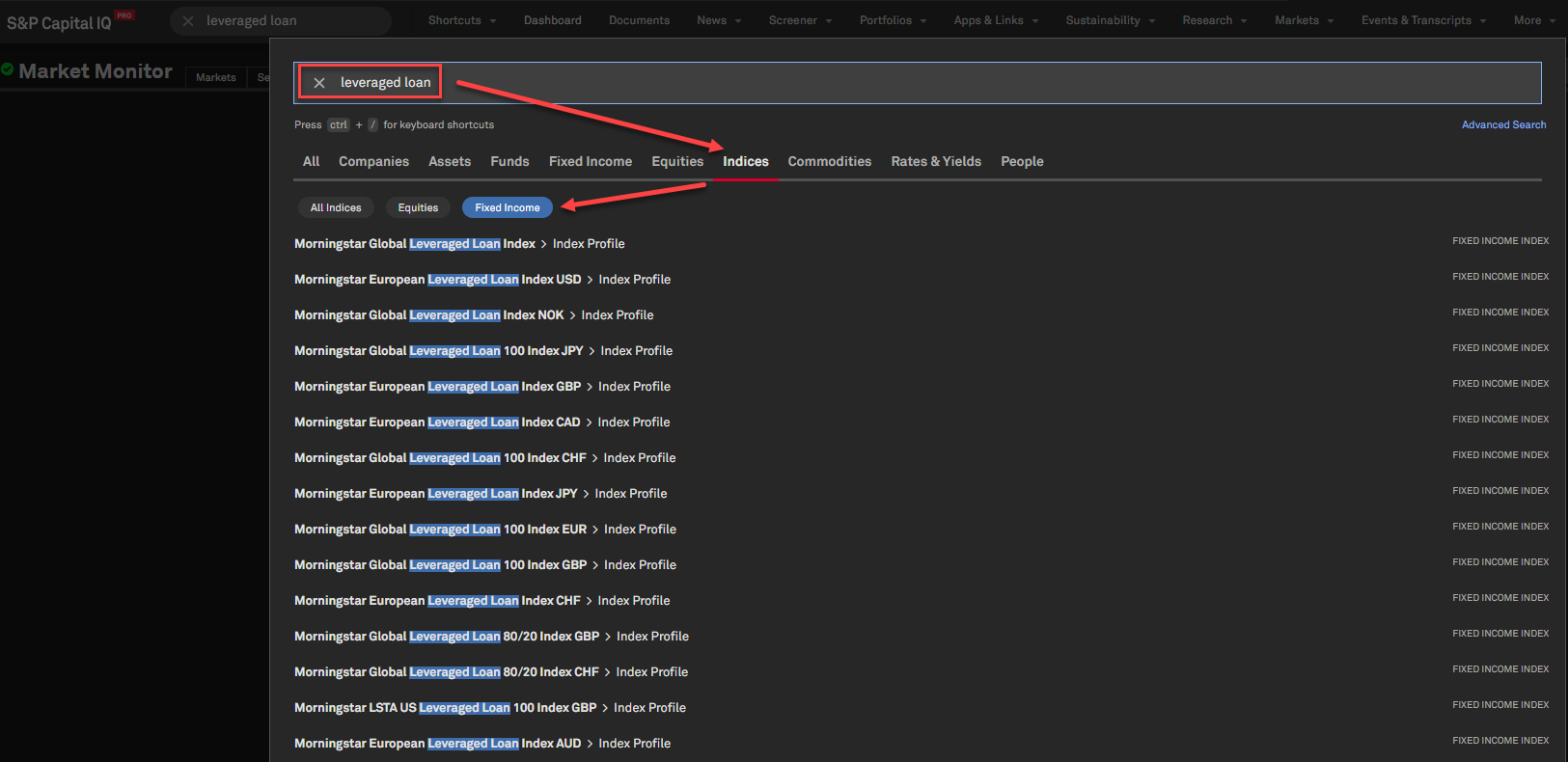Toggle the Fixed Income filter chip

point(508,207)
